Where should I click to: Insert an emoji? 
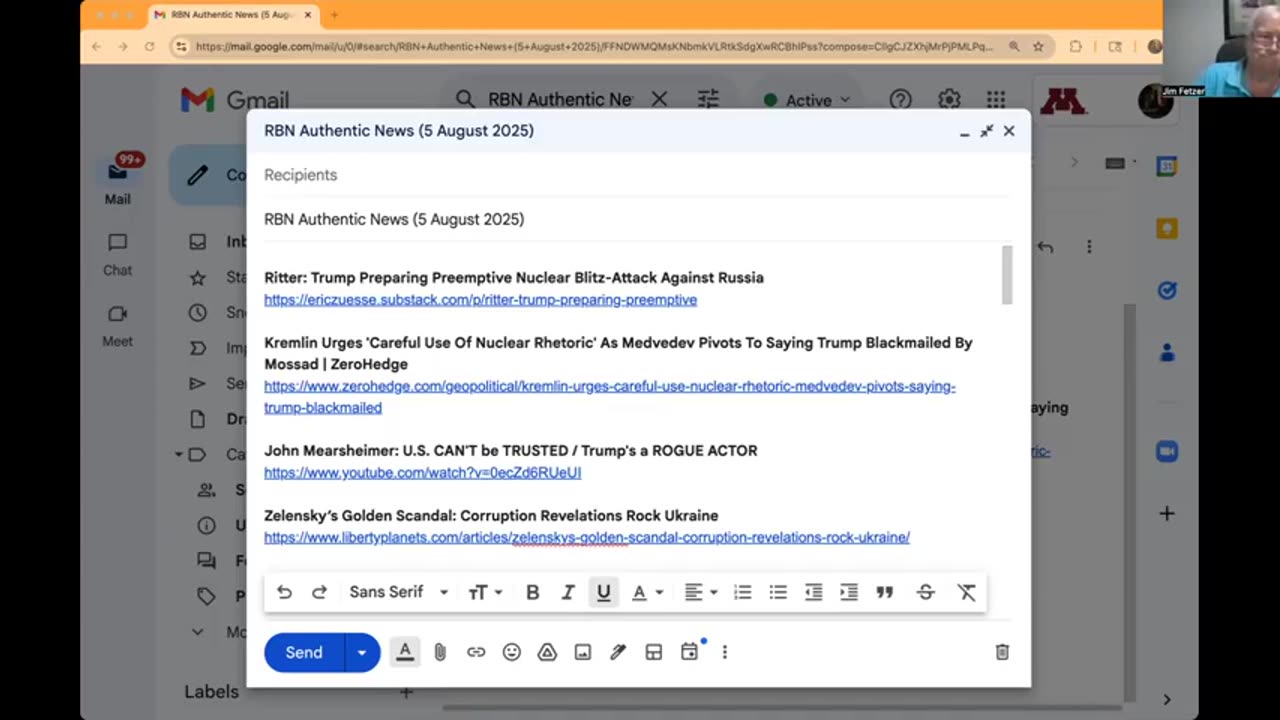point(512,652)
